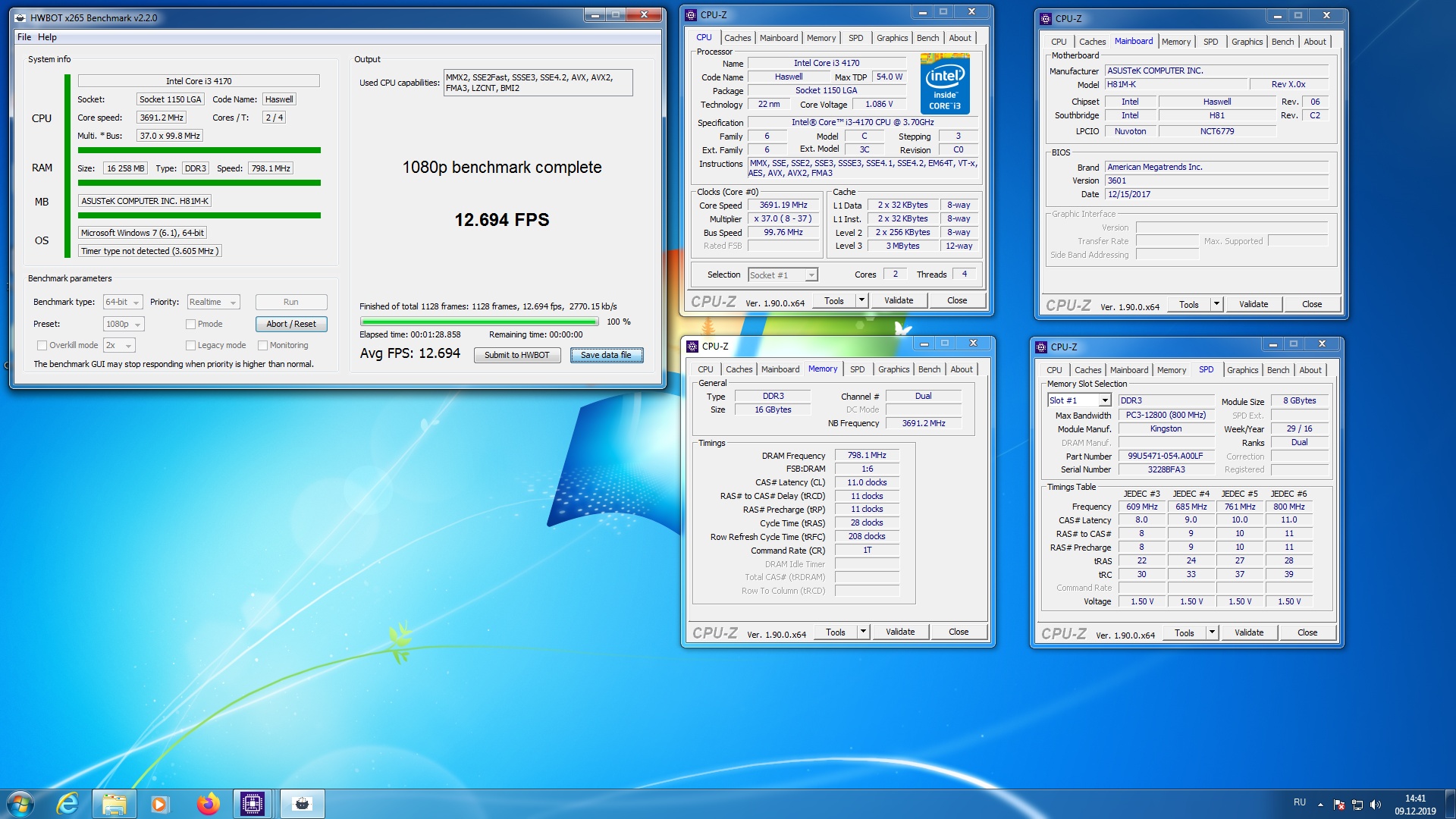Click the green bar under CPU info
This screenshot has height=819, width=1456.
(x=199, y=150)
